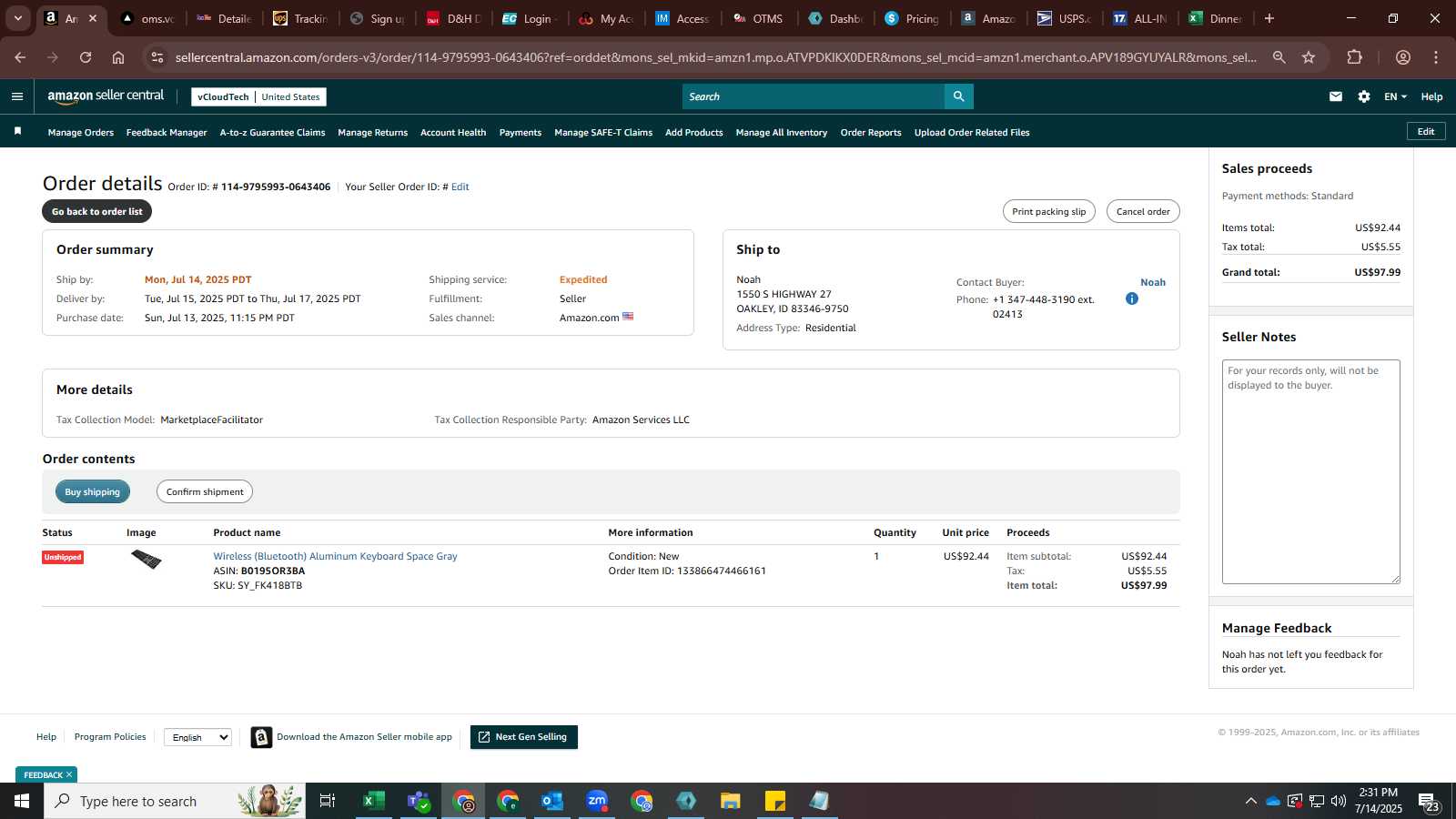Click the amazon seller central logo
This screenshot has height=819, width=1456.
click(x=106, y=96)
